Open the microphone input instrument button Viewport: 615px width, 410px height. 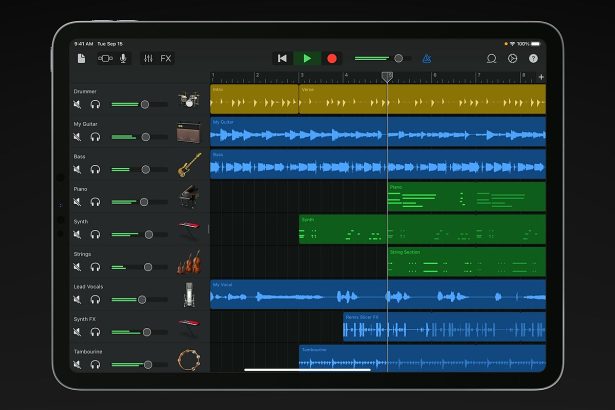[x=123, y=58]
